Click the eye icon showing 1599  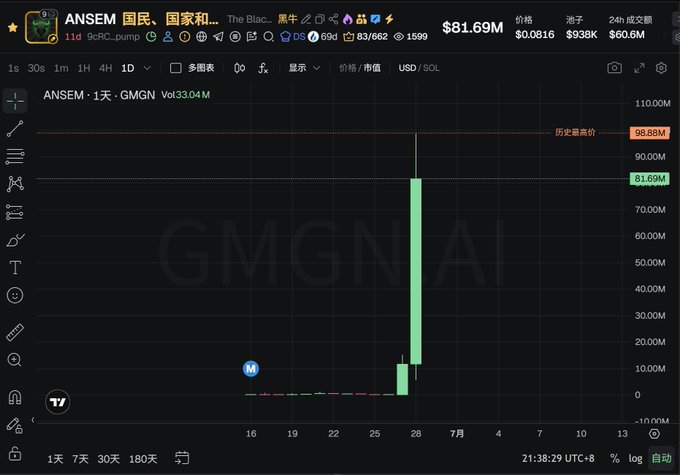[x=410, y=37]
